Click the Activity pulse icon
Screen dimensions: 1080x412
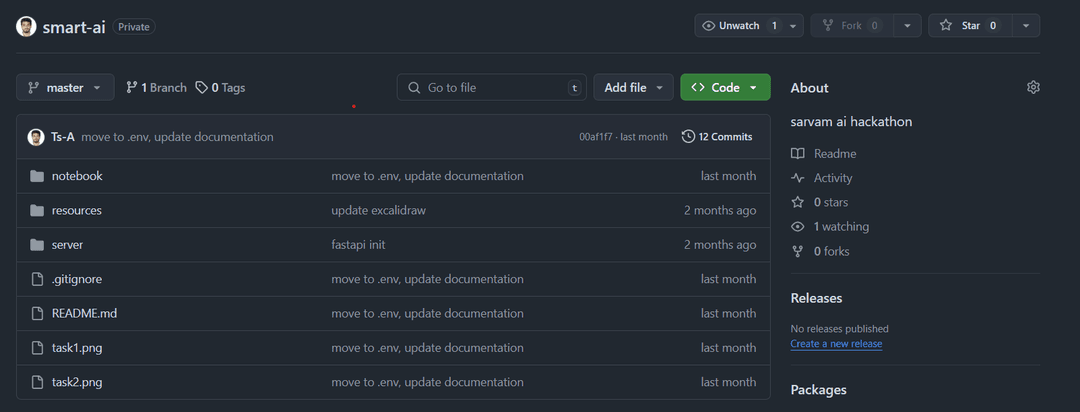(797, 178)
